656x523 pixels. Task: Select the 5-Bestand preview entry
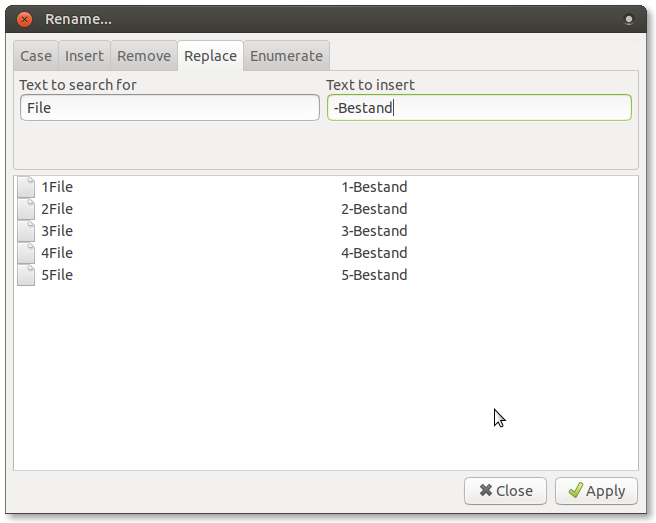click(x=374, y=275)
